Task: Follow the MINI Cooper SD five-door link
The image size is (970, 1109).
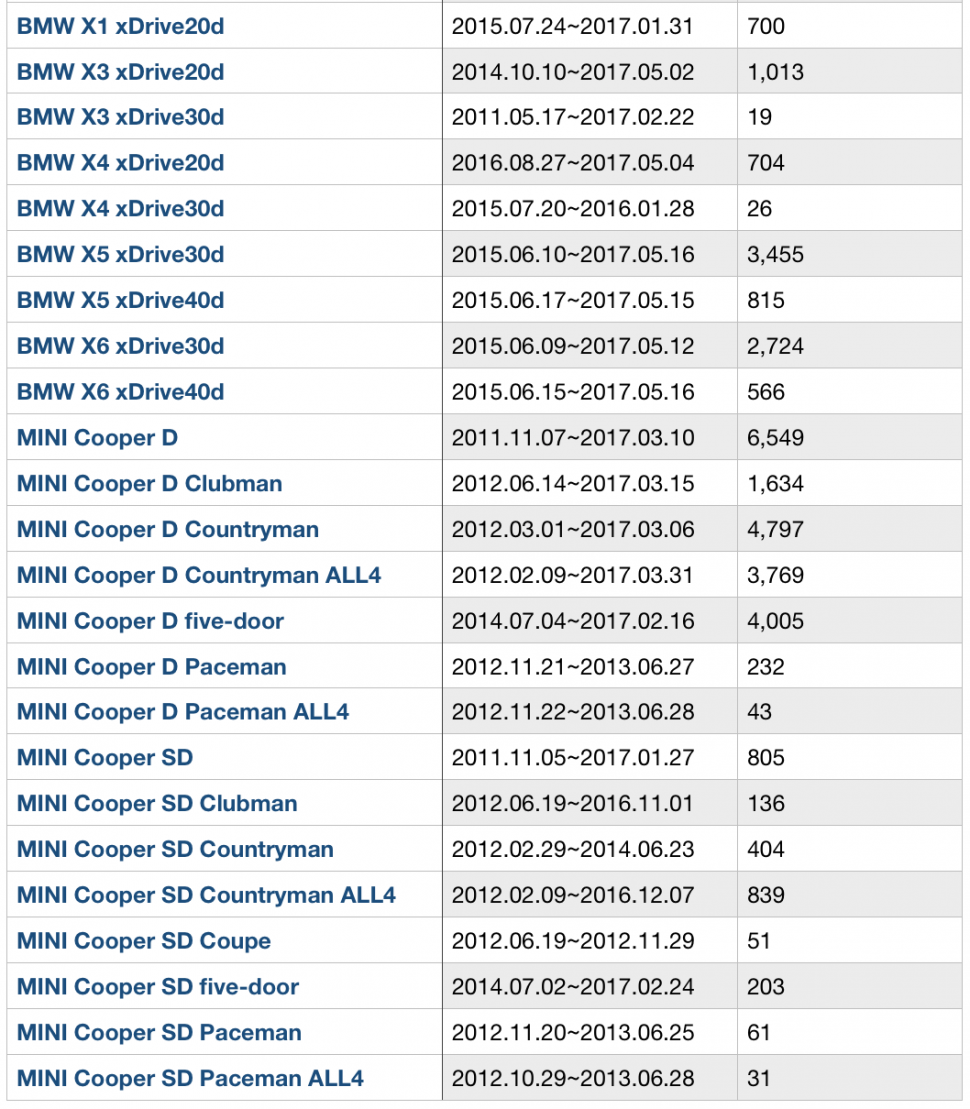Action: click(158, 987)
